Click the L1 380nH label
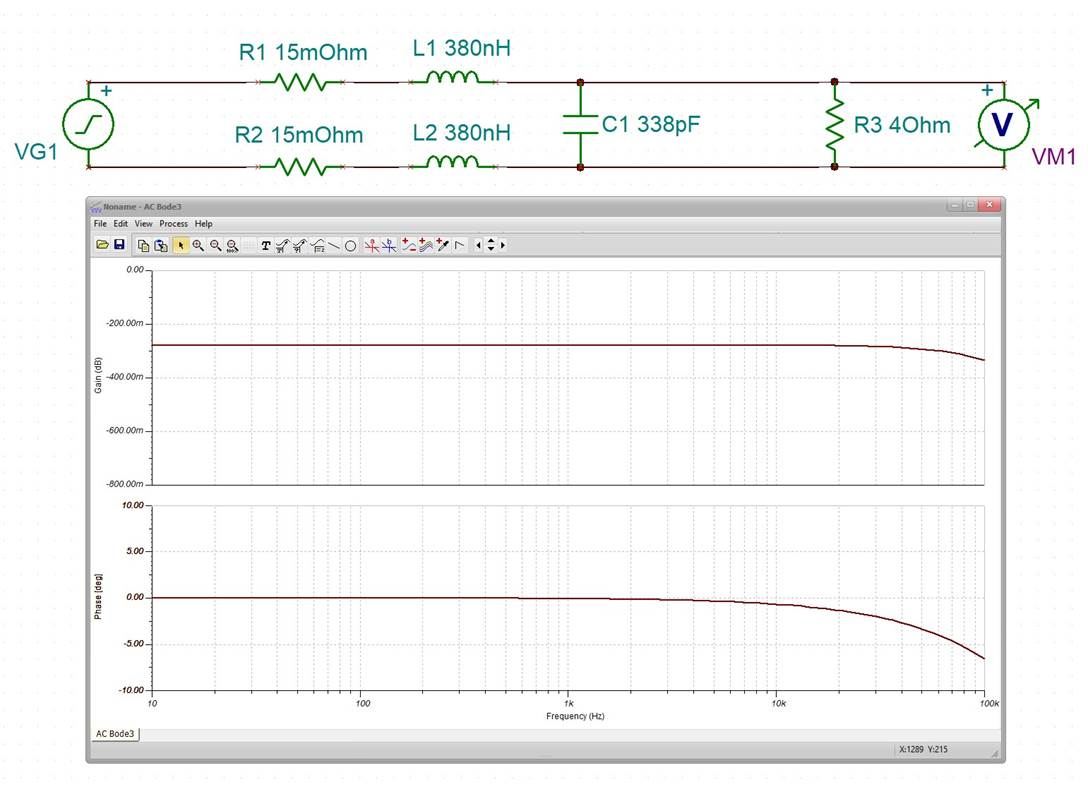The height and width of the screenshot is (794, 1088). point(461,49)
